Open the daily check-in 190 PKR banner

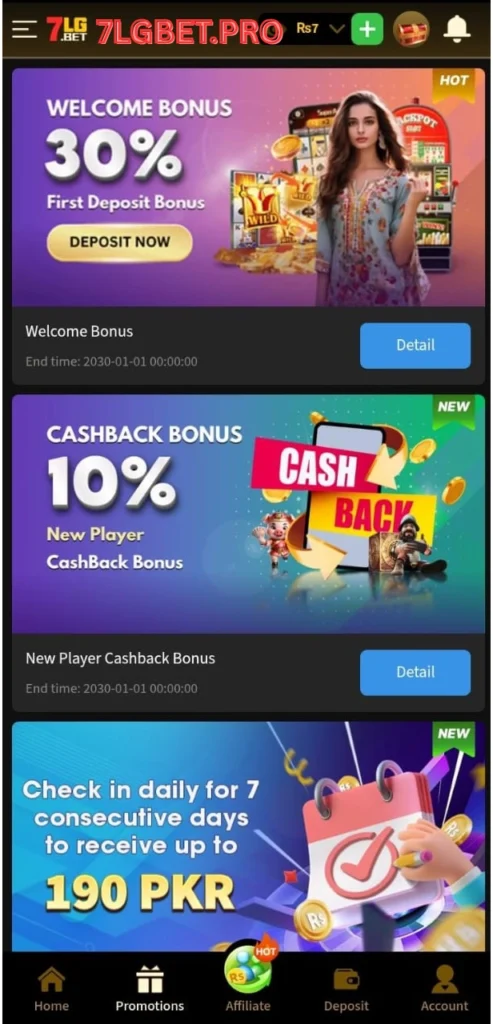click(x=248, y=837)
